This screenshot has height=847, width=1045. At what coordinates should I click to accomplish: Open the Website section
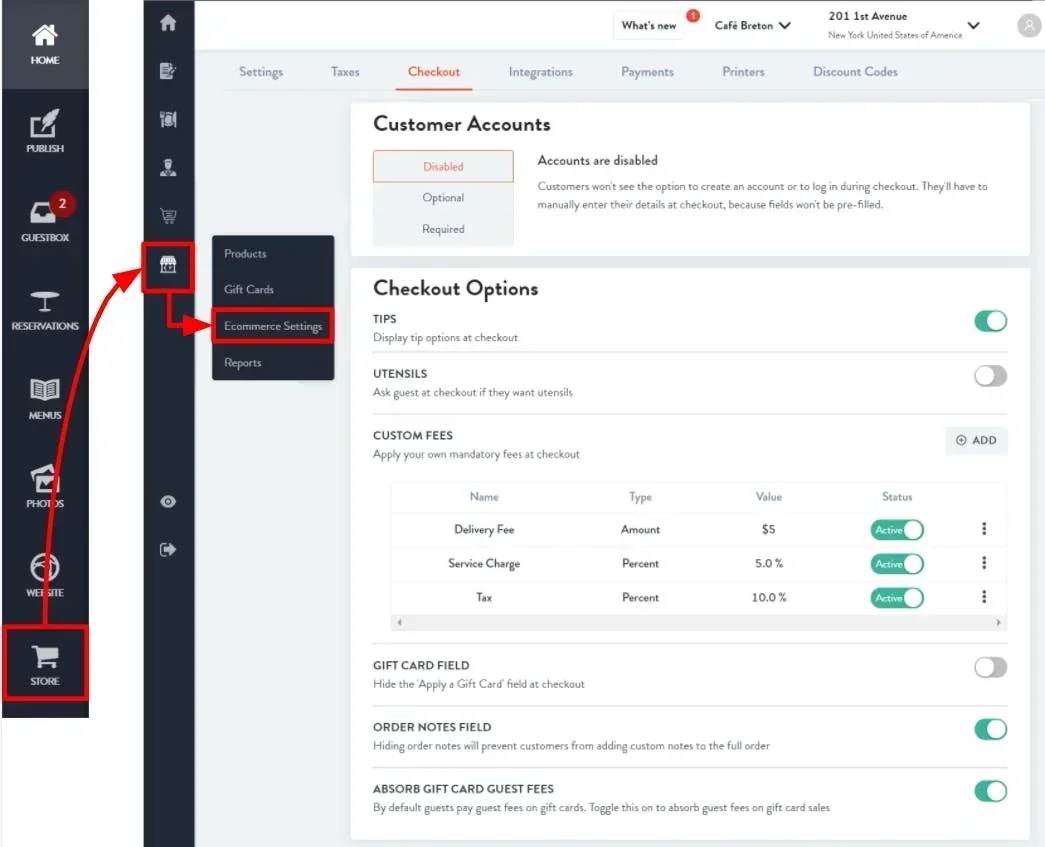pos(45,576)
